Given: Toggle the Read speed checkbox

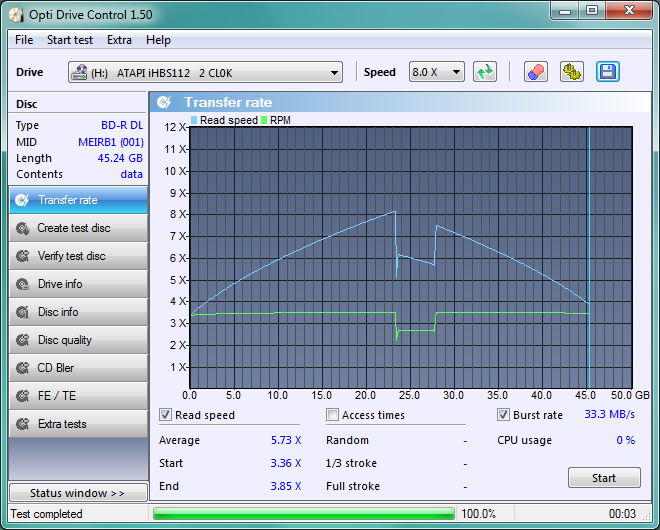Looking at the screenshot, I should click(165, 415).
